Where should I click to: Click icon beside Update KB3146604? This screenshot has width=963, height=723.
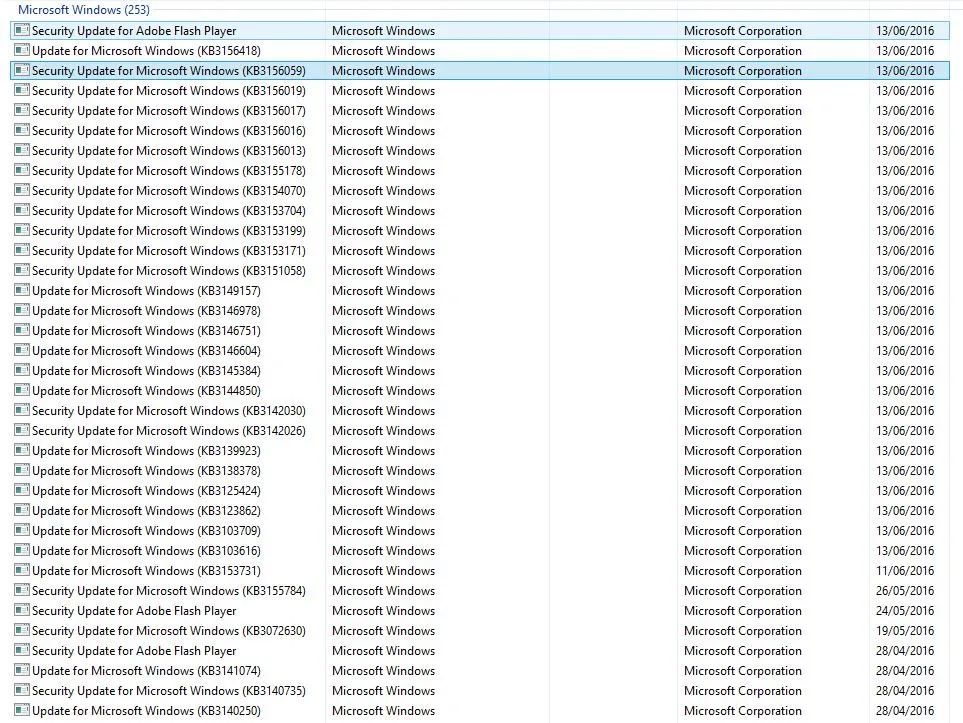(x=21, y=350)
